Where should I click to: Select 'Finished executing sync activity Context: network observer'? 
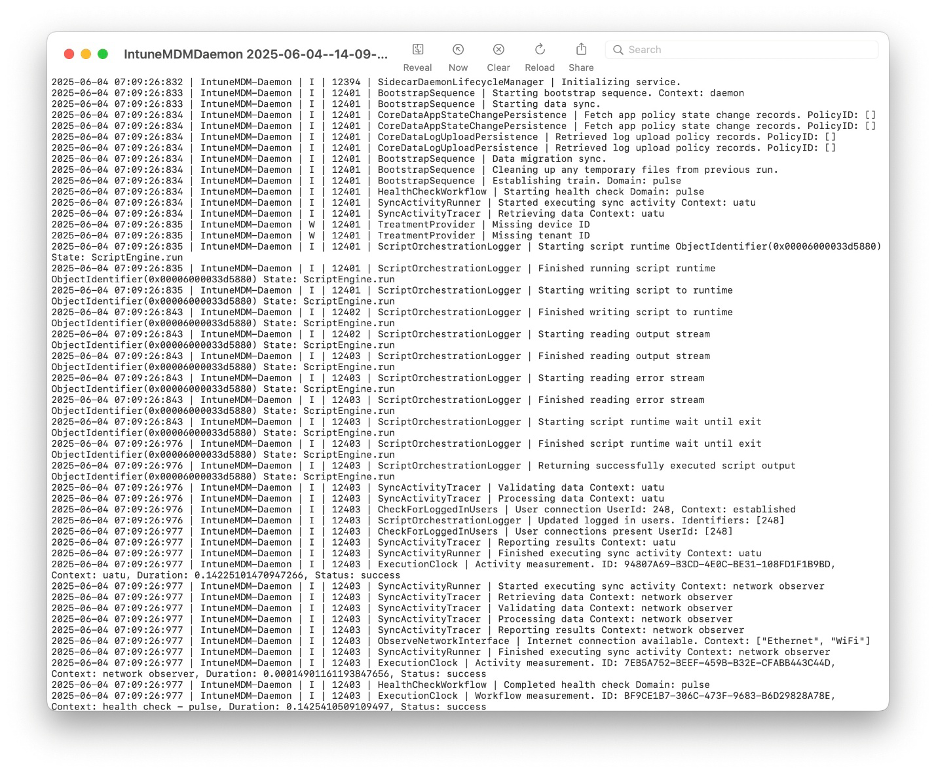(x=441, y=652)
